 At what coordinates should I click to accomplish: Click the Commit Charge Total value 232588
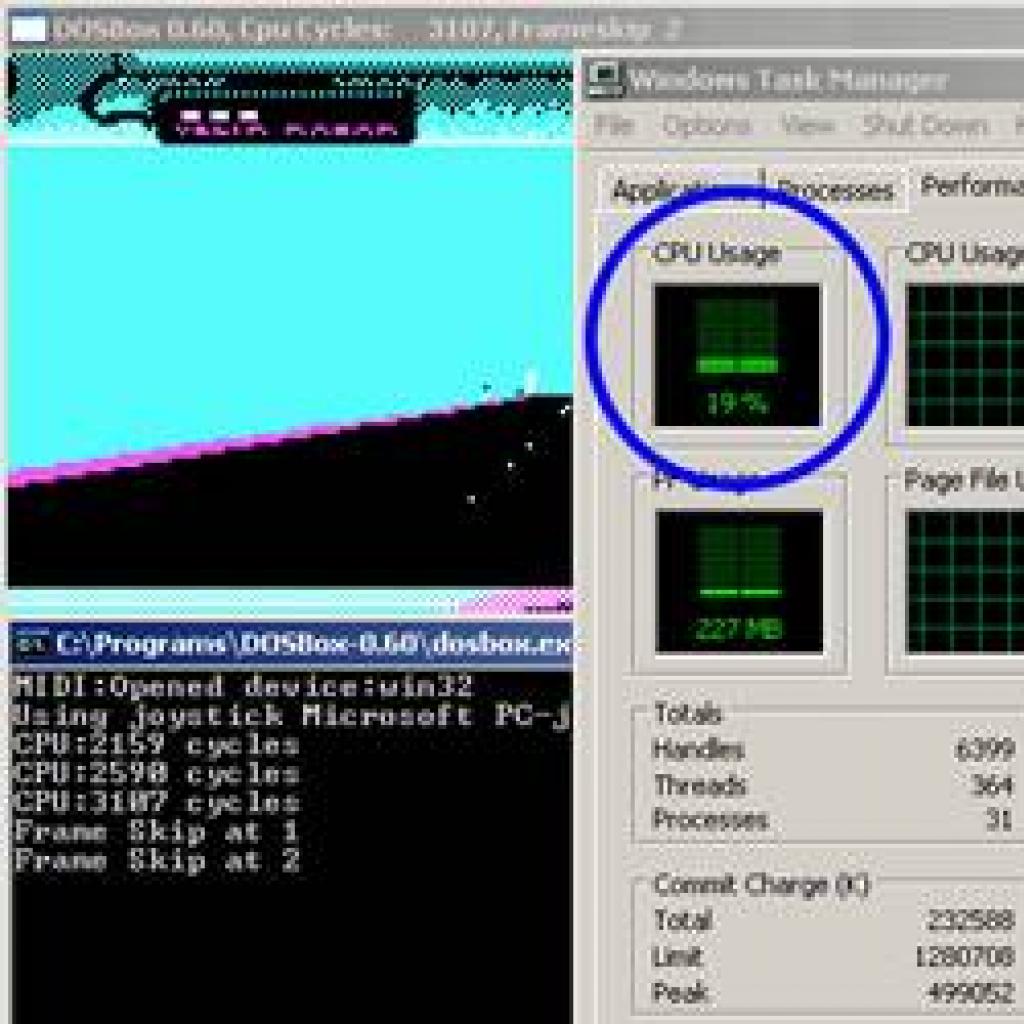pyautogui.click(x=970, y=920)
